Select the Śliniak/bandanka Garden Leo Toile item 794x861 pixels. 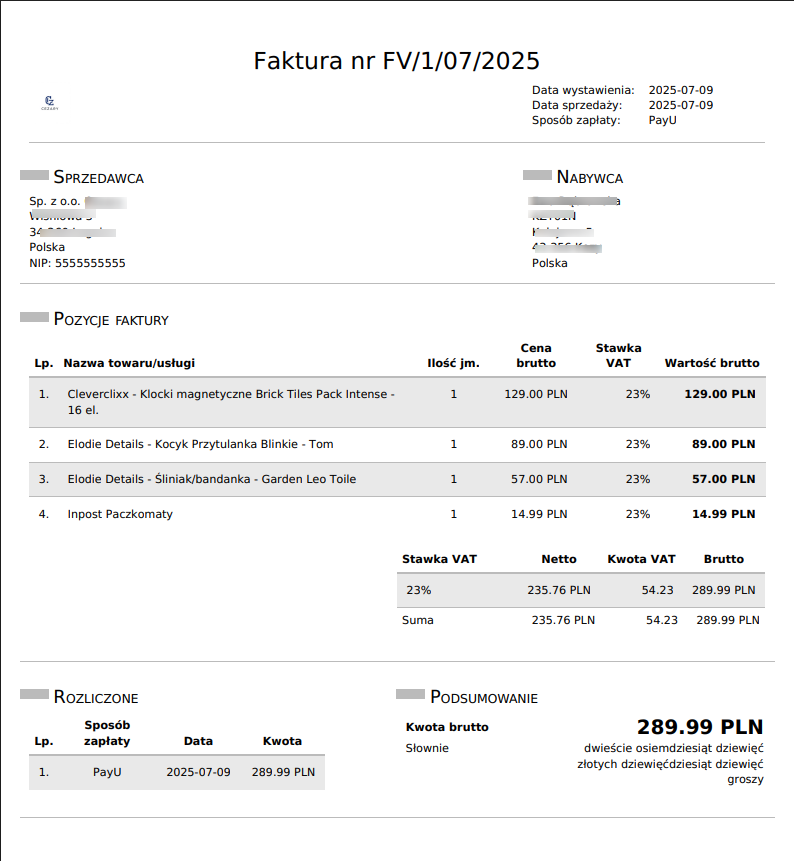[x=211, y=479]
